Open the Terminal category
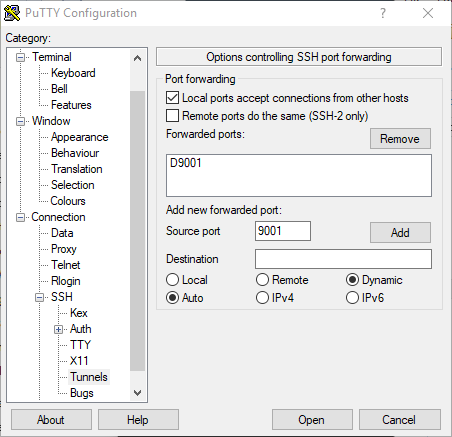452x437 pixels. (x=52, y=57)
